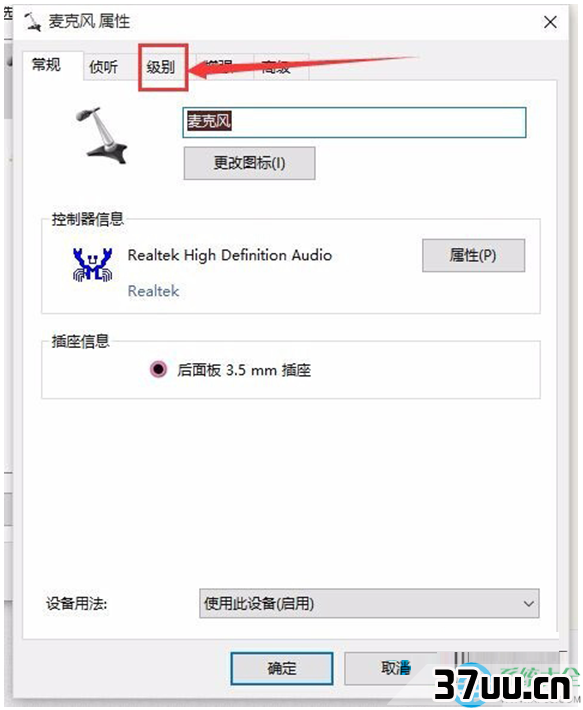
Task: Click the Realtek manufacturer link text
Action: pyautogui.click(x=153, y=291)
